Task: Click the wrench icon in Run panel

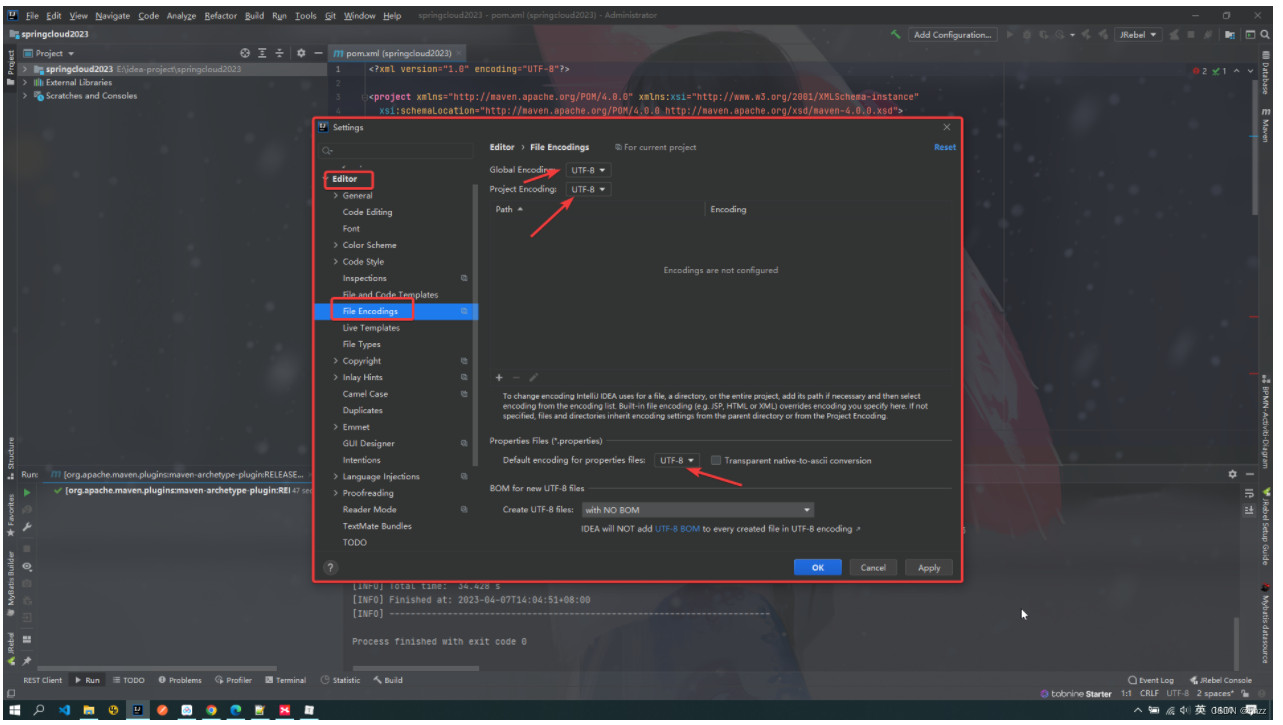Action: [x=27, y=527]
